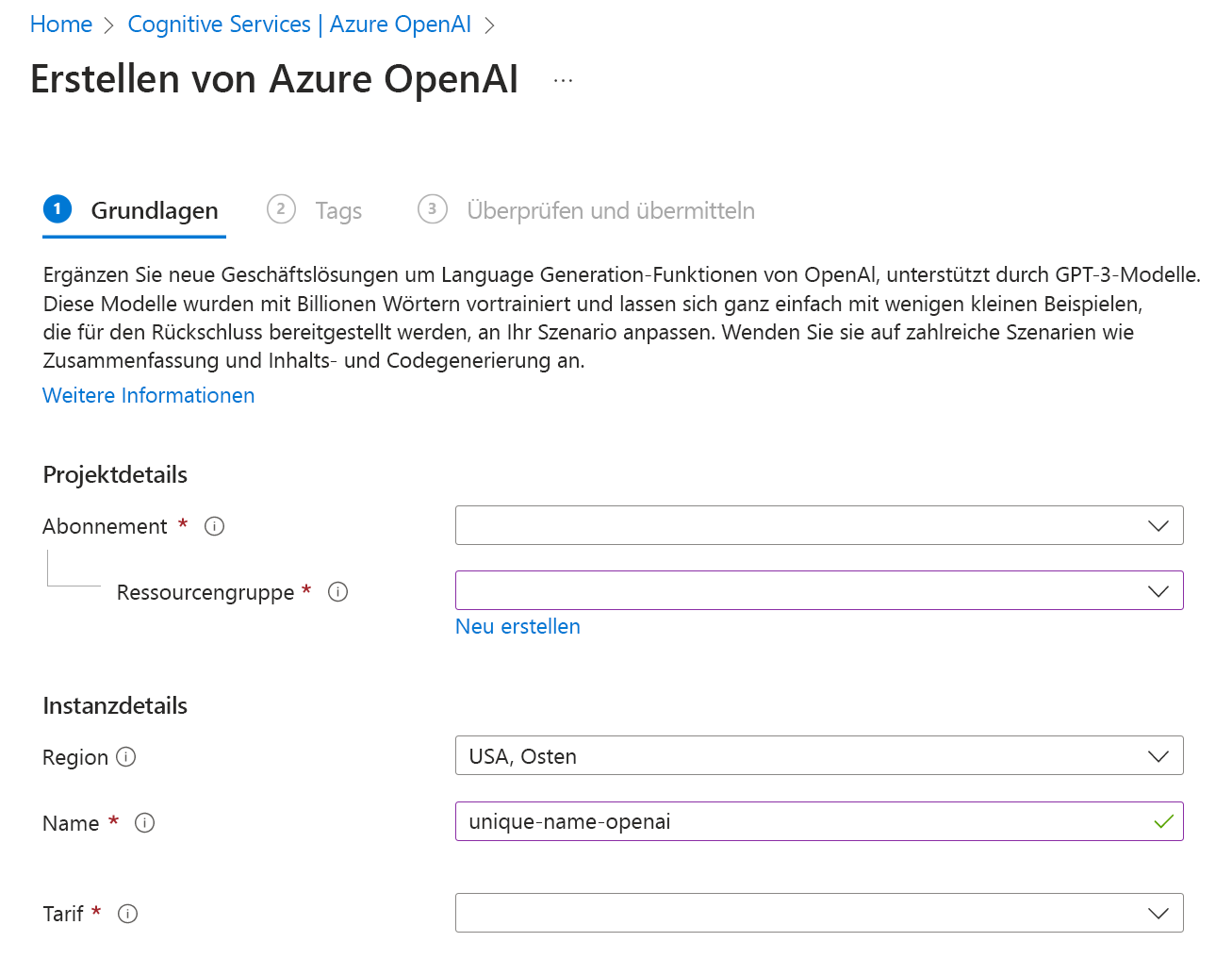Open the Tarif dropdown

tap(819, 913)
